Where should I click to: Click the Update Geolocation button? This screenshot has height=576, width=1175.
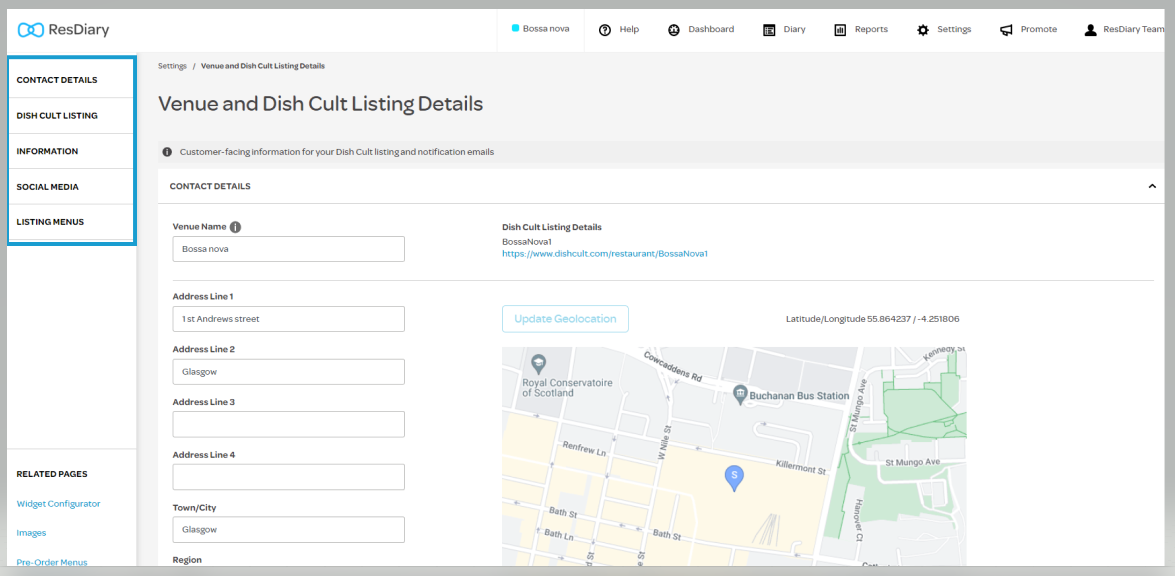click(x=565, y=319)
